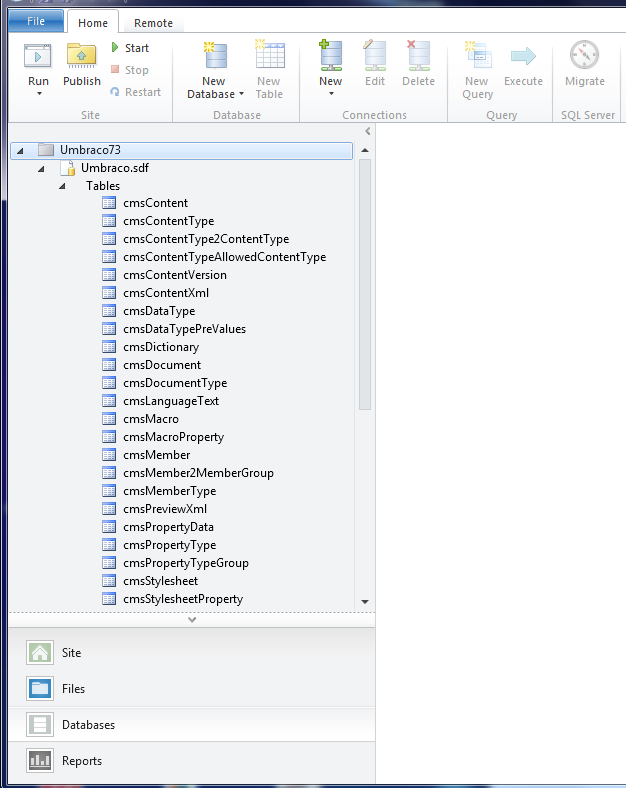Screen dimensions: 626x788
Task: Select the cmsLanguageText table
Action: tap(171, 401)
